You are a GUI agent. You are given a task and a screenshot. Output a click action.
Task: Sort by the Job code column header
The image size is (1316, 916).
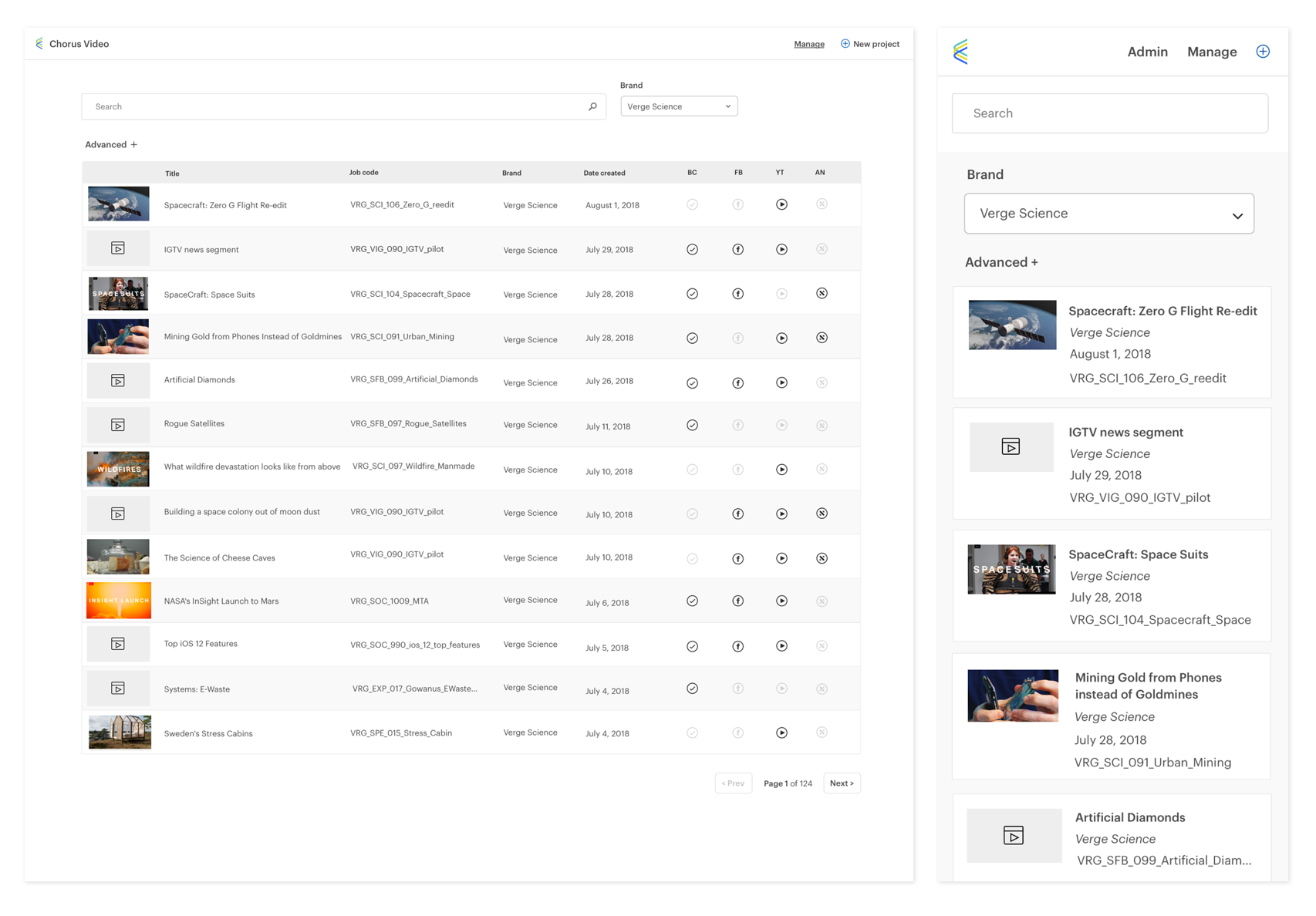click(363, 173)
